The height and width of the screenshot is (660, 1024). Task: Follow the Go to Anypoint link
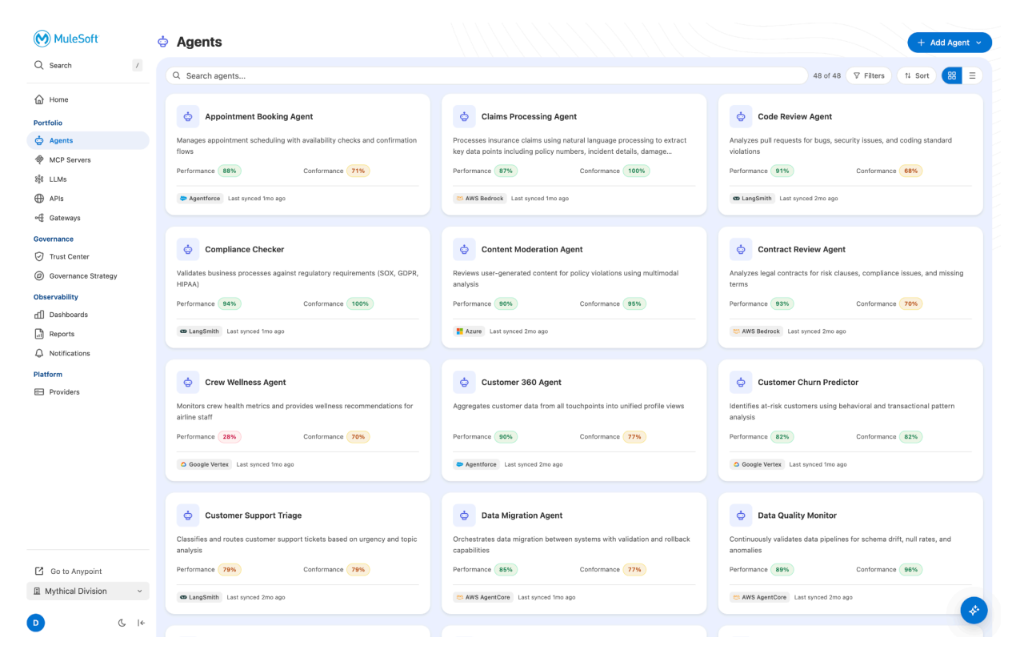pyautogui.click(x=76, y=571)
